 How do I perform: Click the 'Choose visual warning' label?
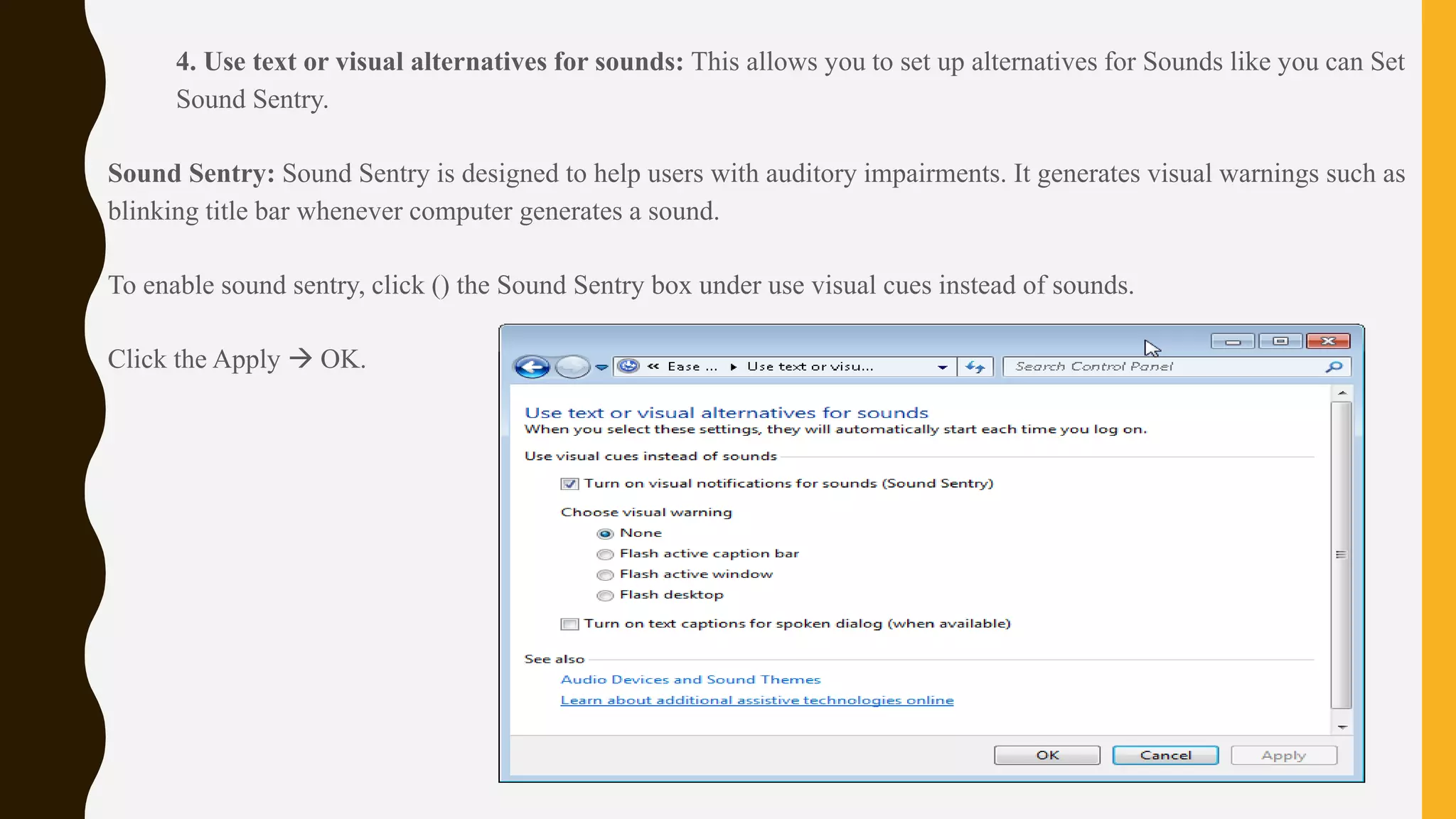pos(646,513)
